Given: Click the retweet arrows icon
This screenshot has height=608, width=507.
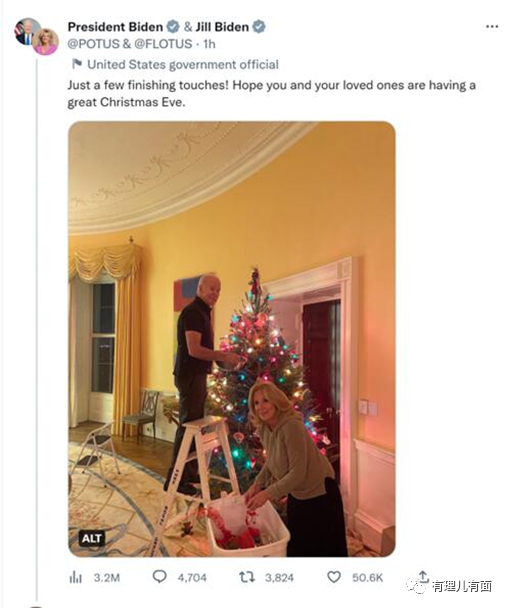Looking at the screenshot, I should pos(247,577).
